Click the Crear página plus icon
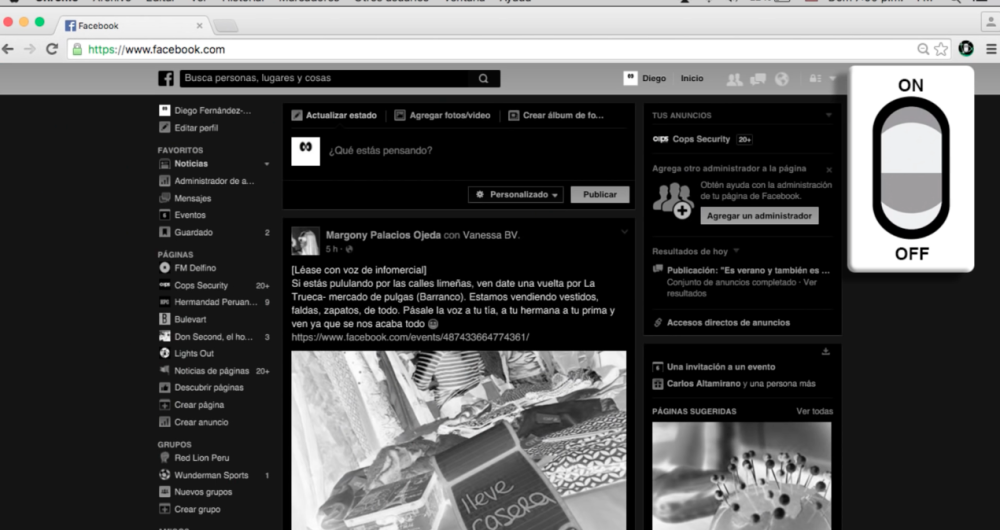1000x530 pixels. [x=165, y=404]
